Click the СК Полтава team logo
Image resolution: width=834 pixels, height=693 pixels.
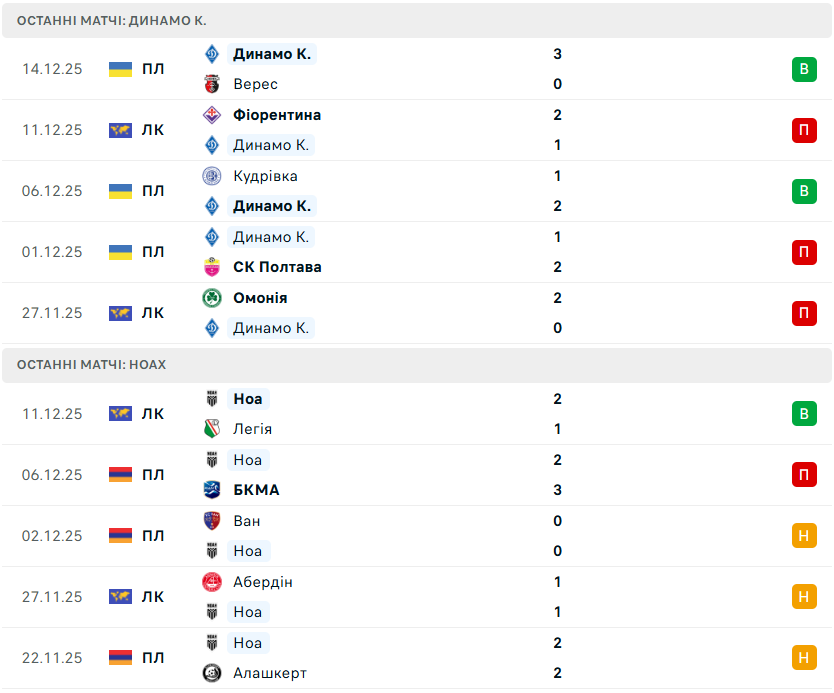tap(211, 267)
